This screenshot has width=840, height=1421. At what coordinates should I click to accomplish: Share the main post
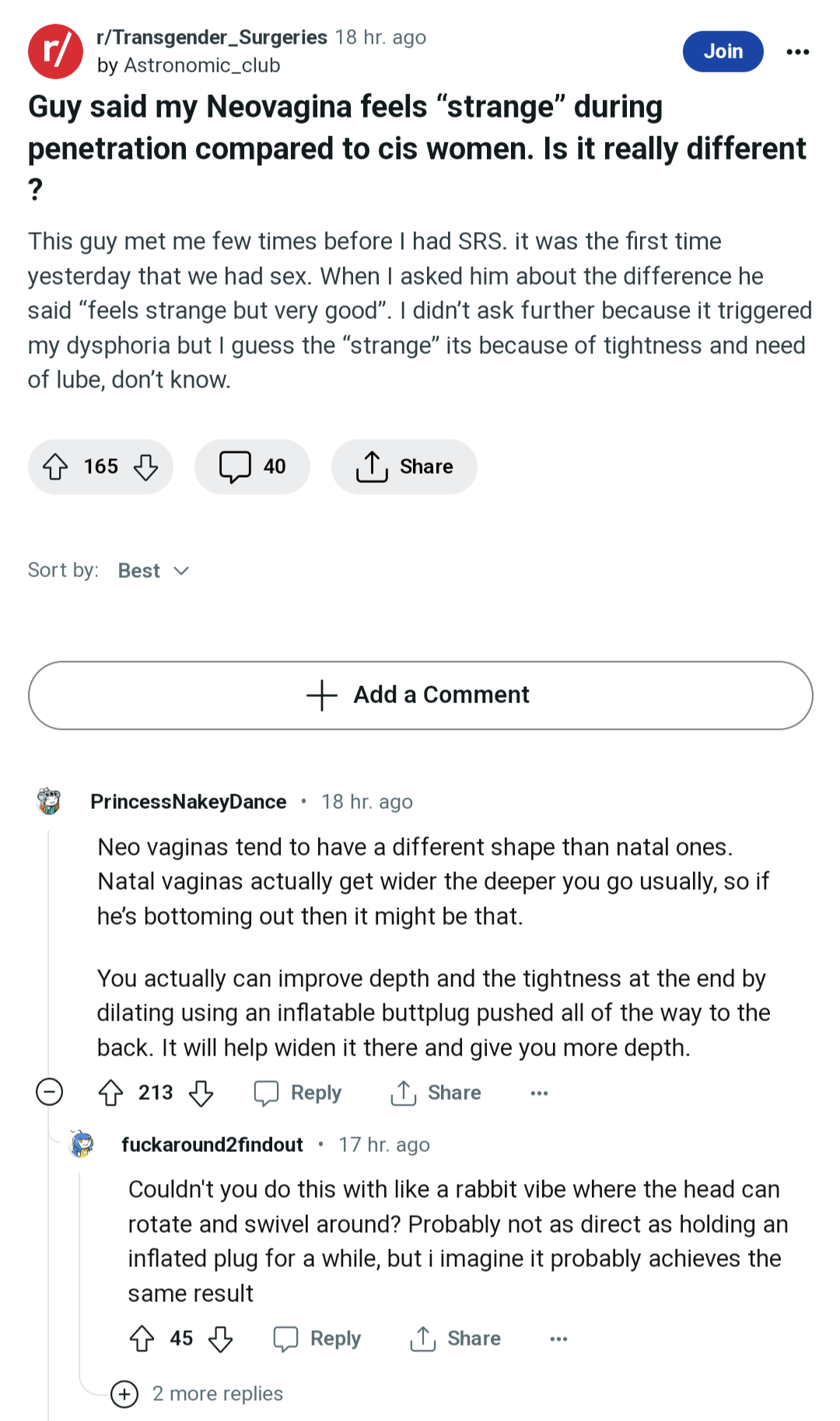(404, 467)
